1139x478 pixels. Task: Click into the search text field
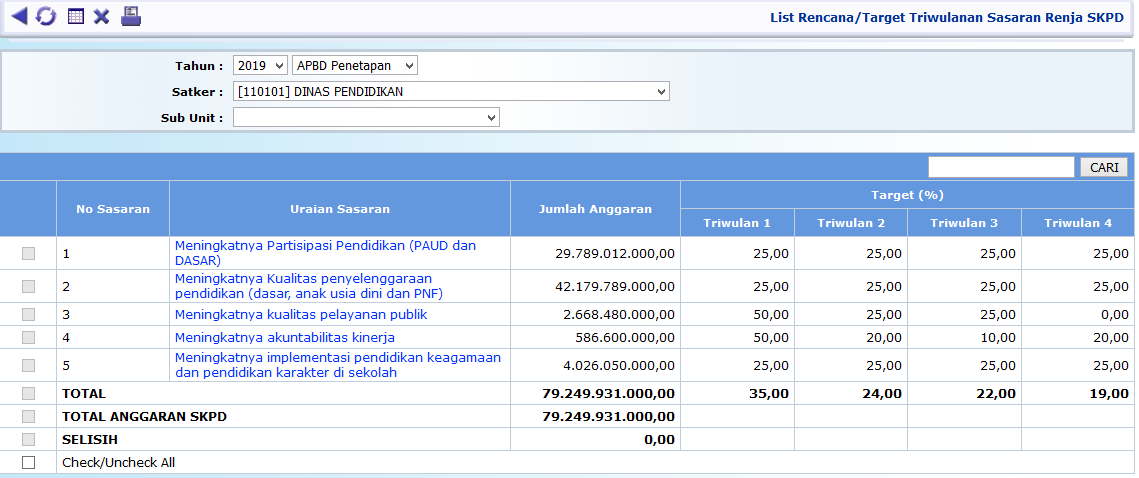point(1000,167)
